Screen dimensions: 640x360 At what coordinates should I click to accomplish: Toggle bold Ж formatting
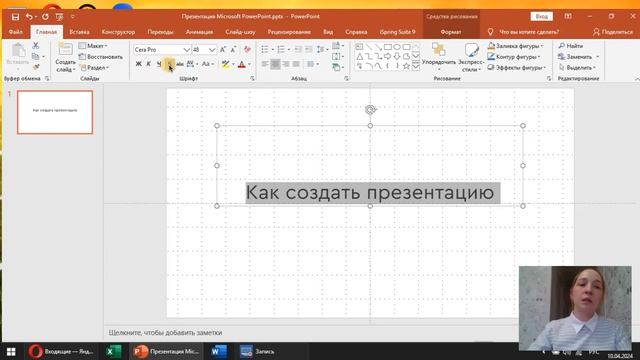click(x=138, y=64)
